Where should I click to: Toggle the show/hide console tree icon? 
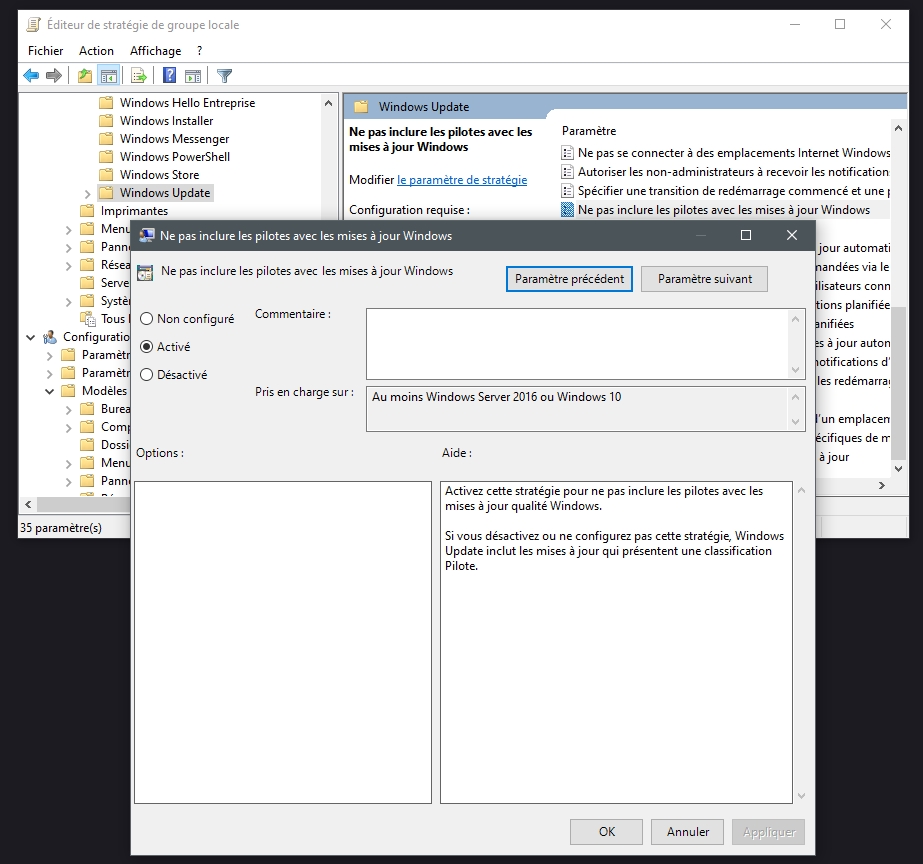pos(108,75)
